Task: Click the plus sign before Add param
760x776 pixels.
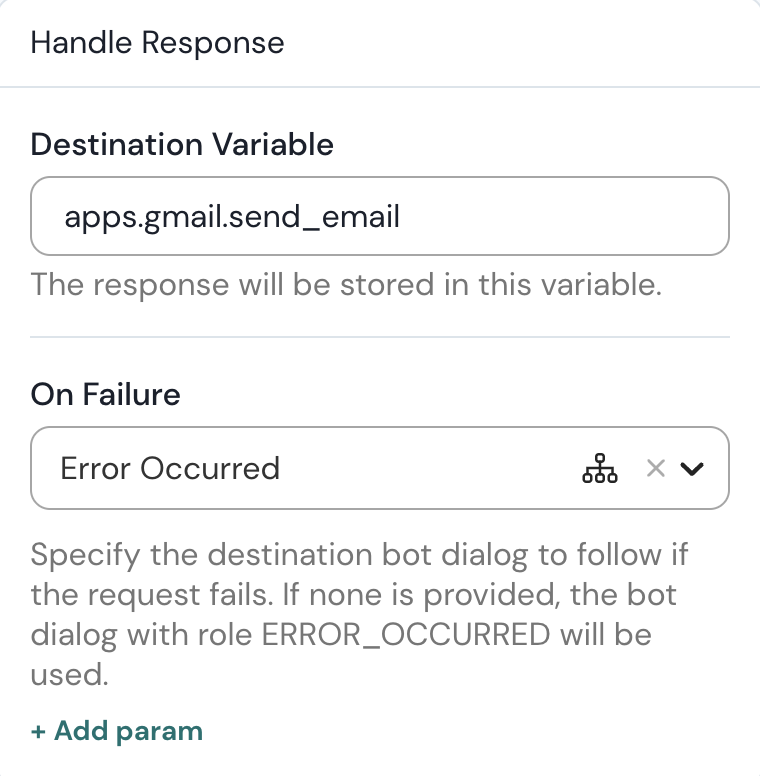Action: (x=38, y=732)
